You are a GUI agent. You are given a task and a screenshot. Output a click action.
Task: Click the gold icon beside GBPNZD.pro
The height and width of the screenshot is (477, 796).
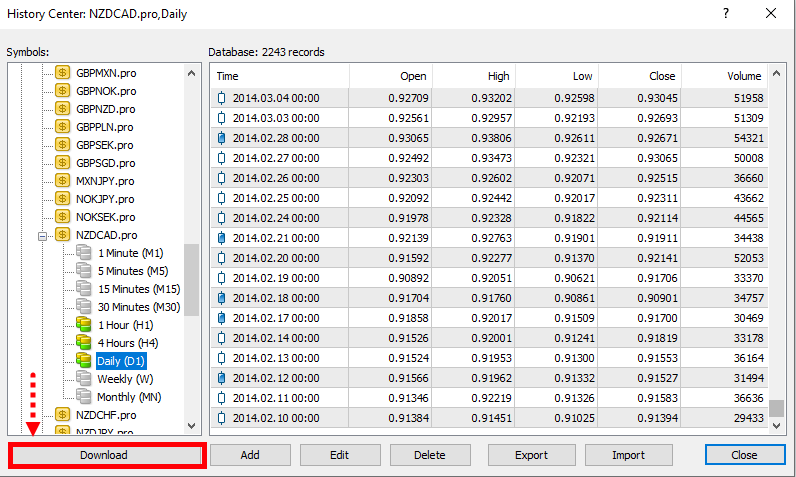pos(63,109)
